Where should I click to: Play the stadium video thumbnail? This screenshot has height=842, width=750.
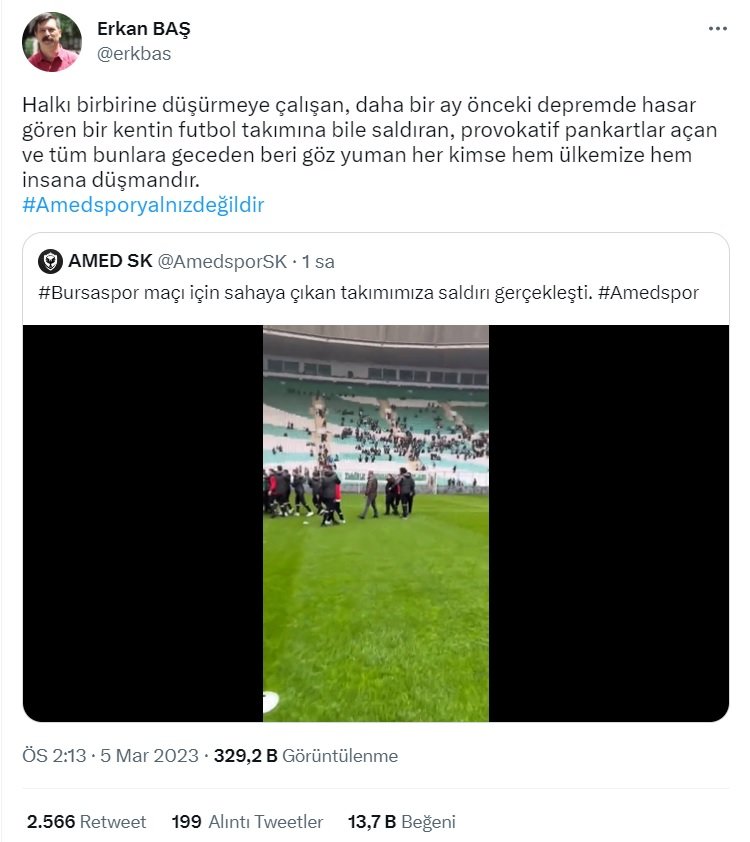click(x=376, y=523)
